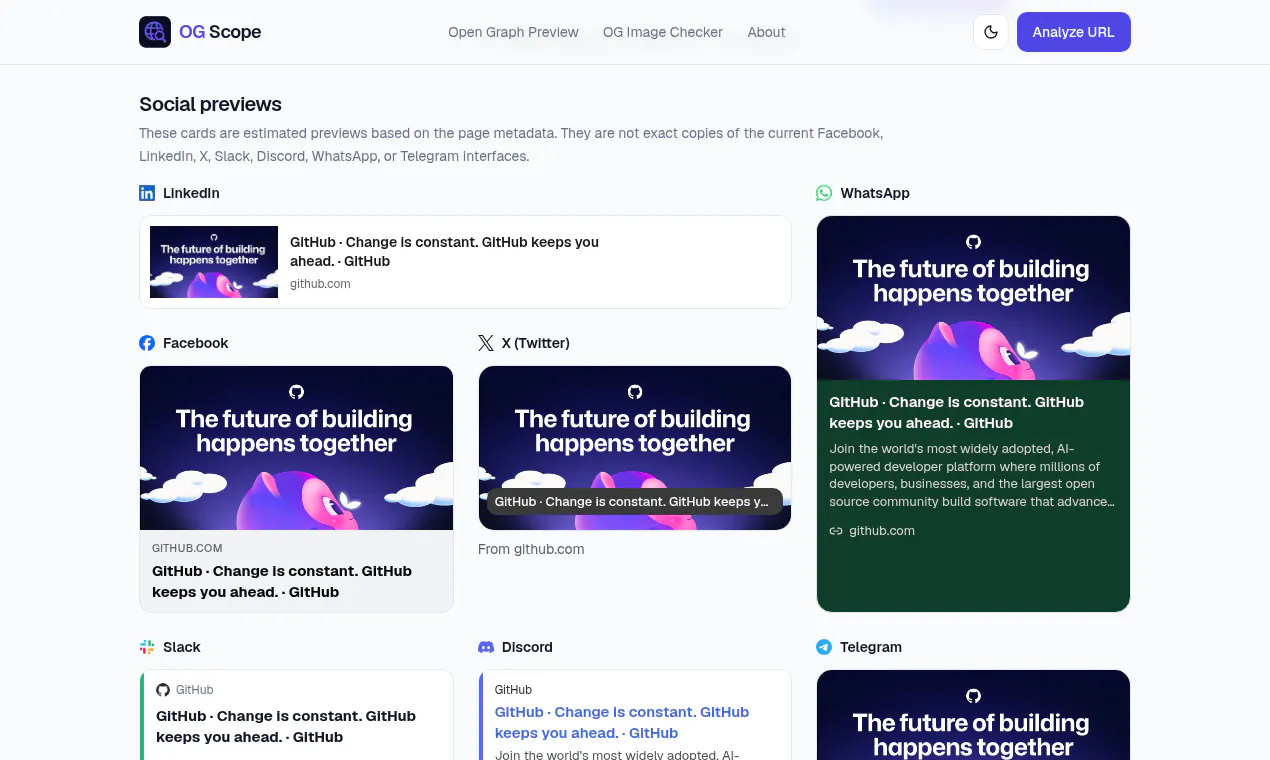The width and height of the screenshot is (1270, 760).
Task: Toggle dark mode with the moon button
Action: tap(991, 32)
